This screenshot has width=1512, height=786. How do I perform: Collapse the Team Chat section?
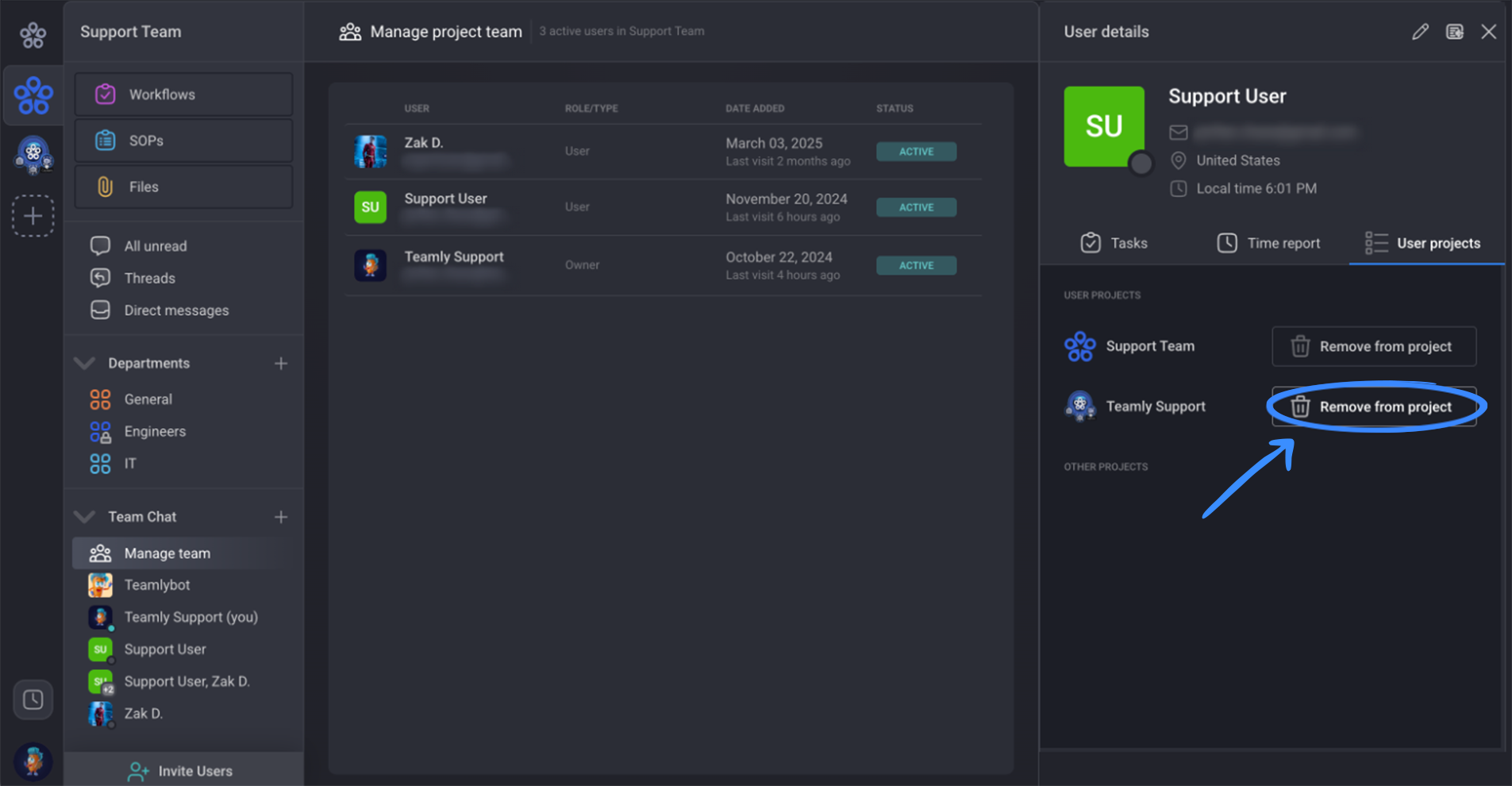84,517
